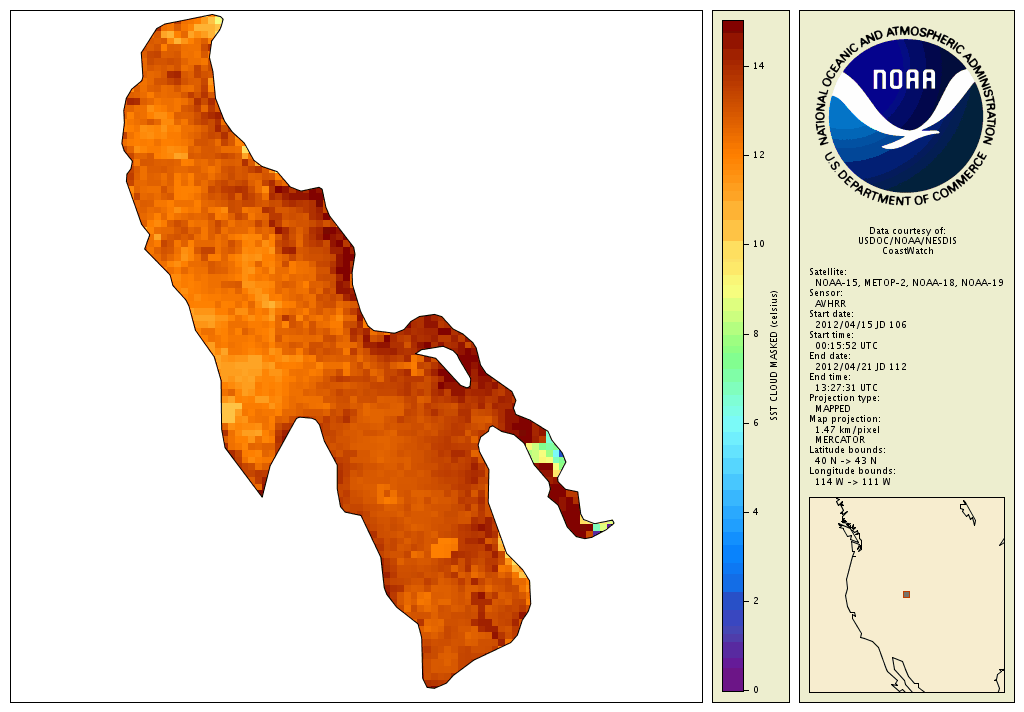Click the 'Sensor:' label
Viewport: 1024px width, 712px height.
[x=825, y=293]
